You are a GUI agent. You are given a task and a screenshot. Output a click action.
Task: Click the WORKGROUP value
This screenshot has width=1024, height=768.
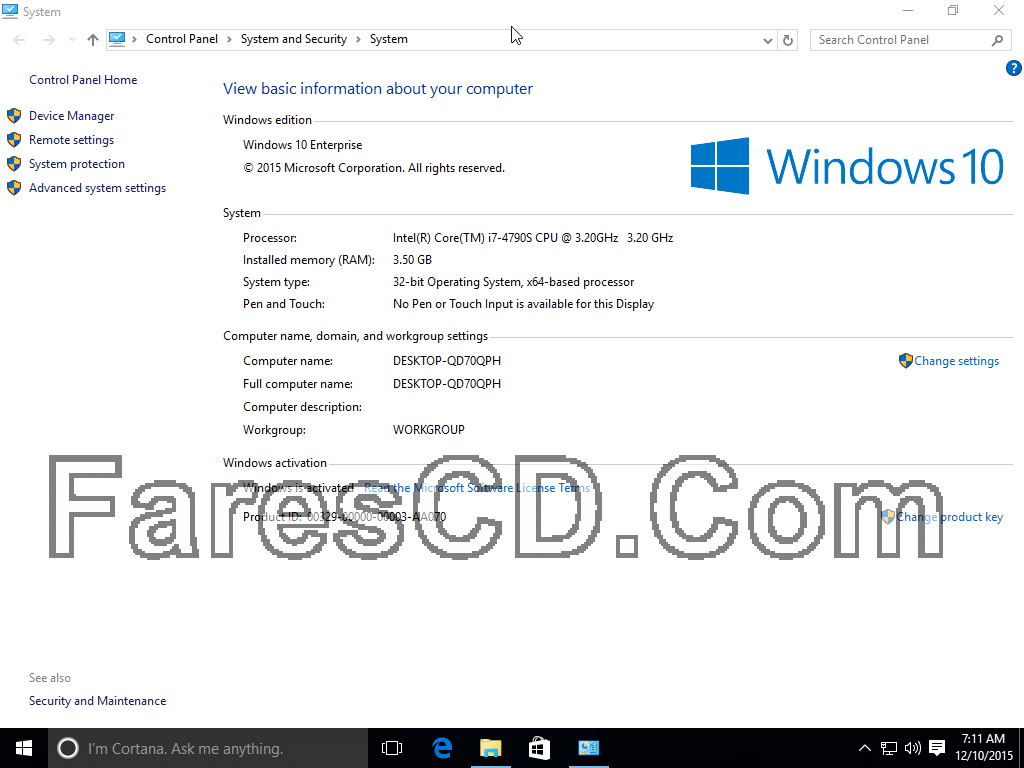click(x=428, y=430)
